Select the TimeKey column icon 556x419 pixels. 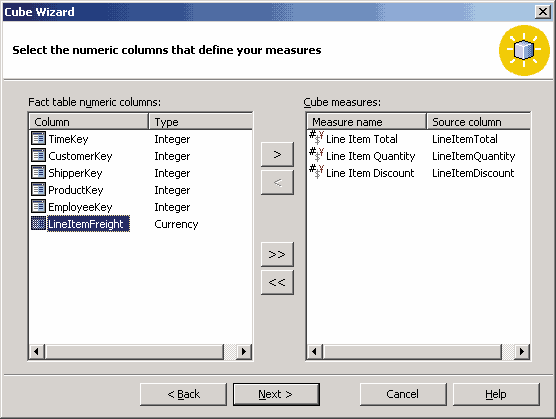38,139
